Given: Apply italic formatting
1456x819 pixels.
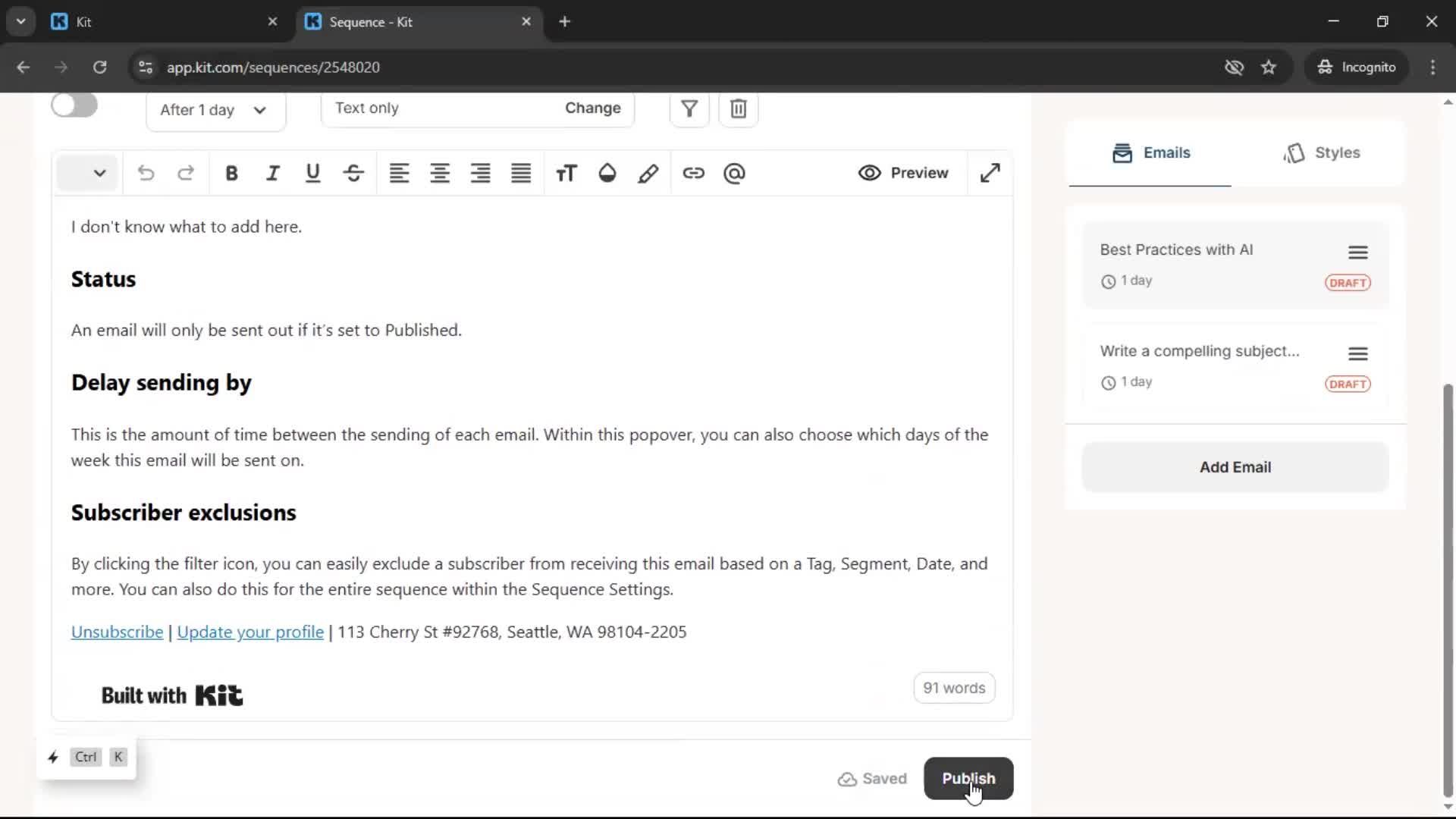Looking at the screenshot, I should point(272,173).
